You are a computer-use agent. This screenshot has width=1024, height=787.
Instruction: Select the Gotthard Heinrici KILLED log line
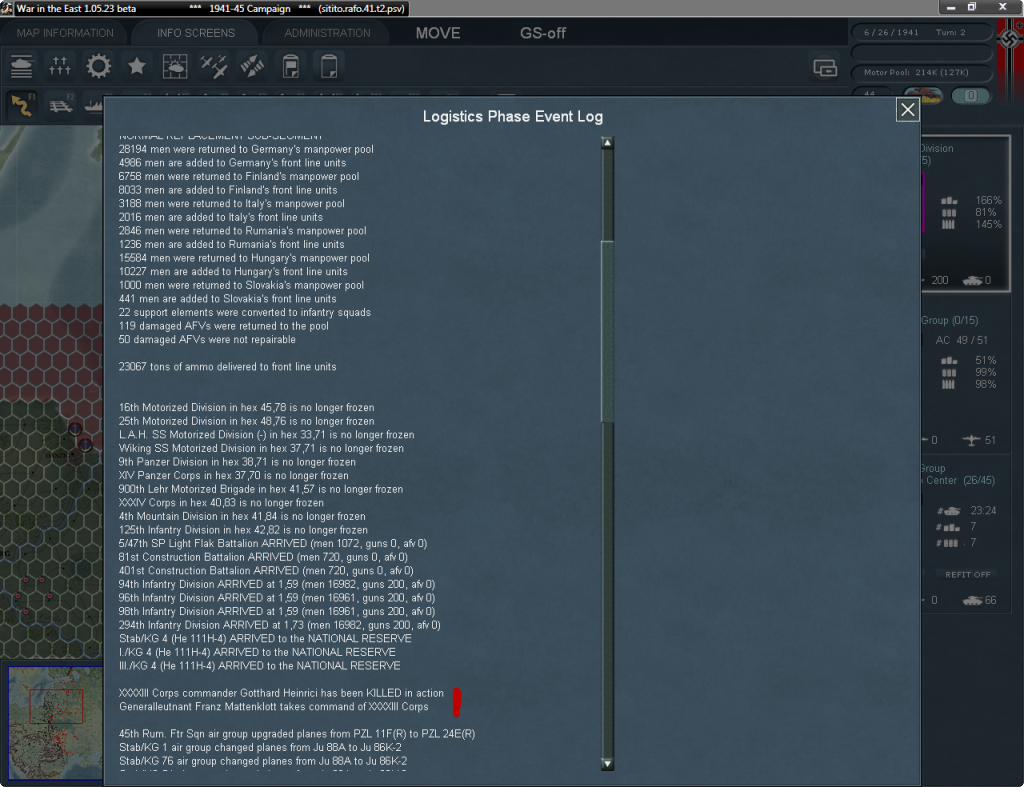pos(281,693)
